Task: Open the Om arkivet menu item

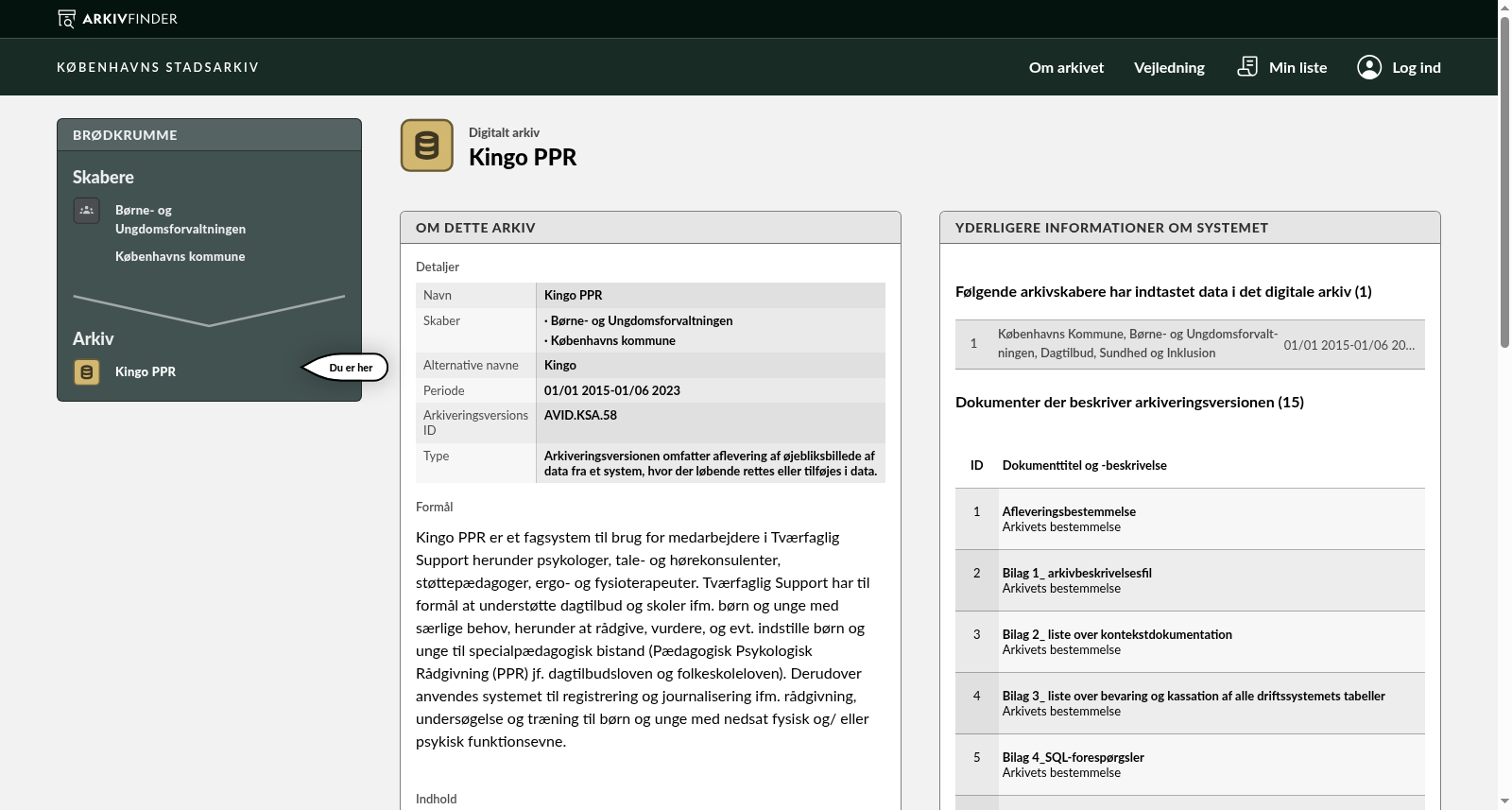Action: 1066,67
